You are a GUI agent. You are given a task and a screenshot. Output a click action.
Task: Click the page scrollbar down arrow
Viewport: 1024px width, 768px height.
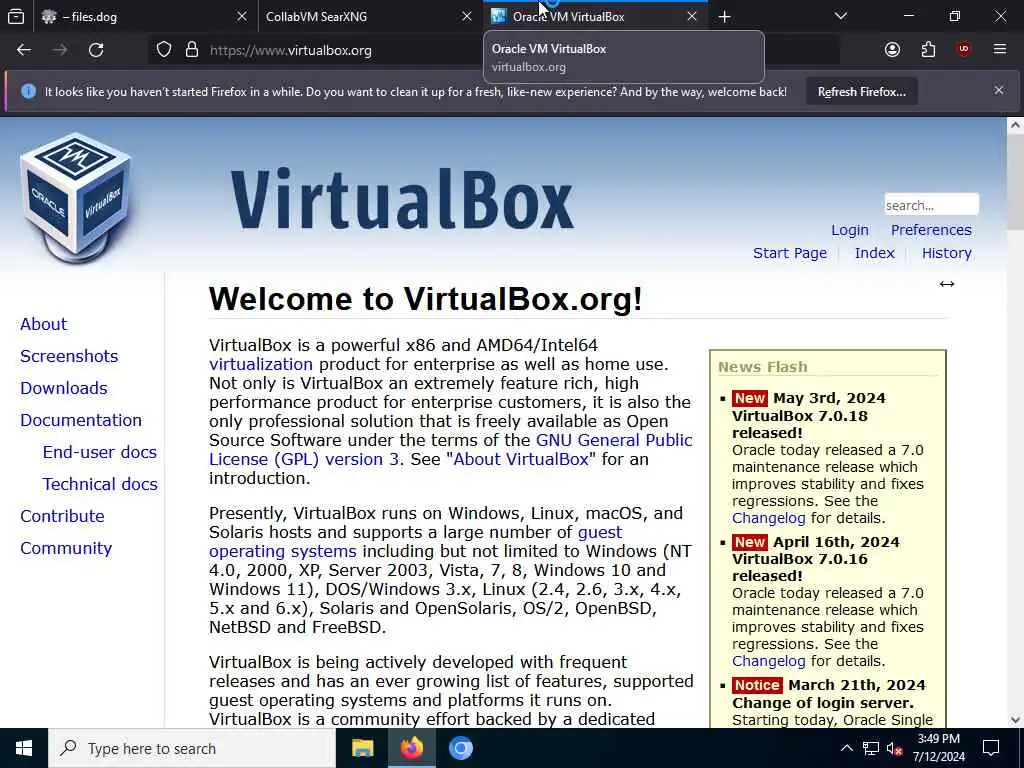[x=1016, y=720]
